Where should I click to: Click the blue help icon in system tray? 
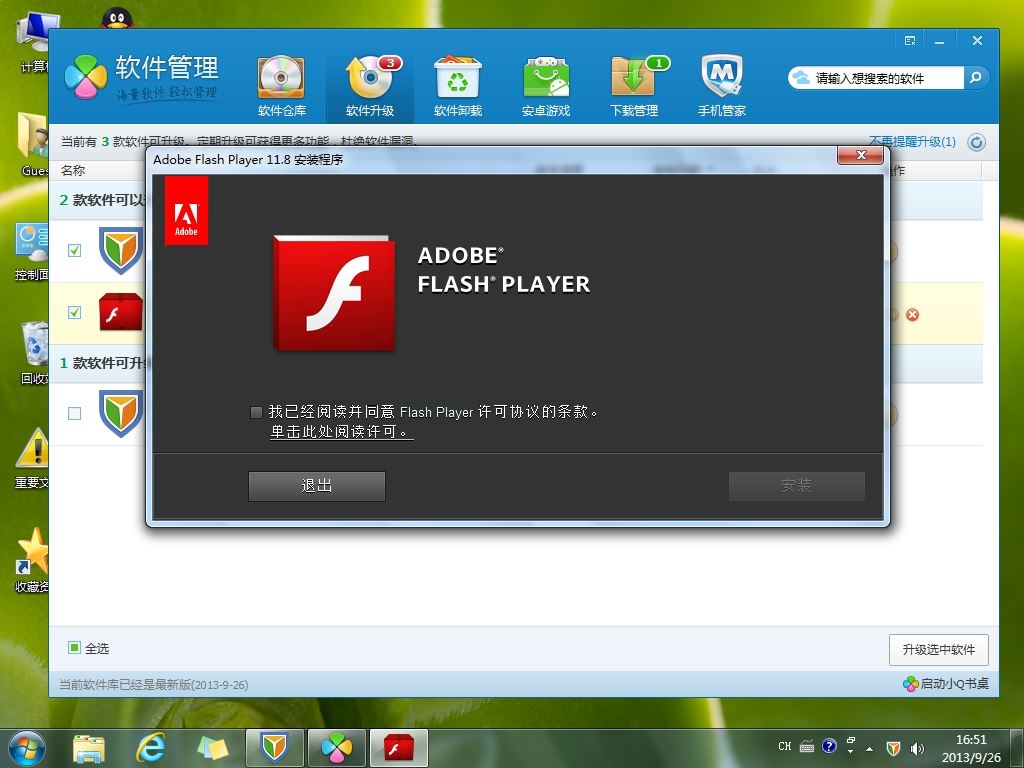click(x=829, y=746)
